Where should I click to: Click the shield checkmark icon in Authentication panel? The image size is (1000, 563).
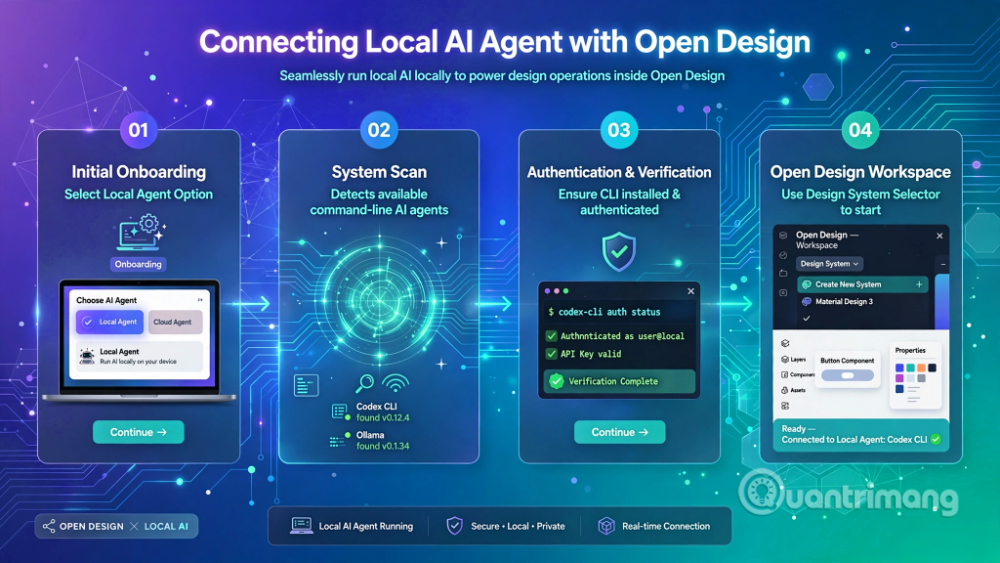[619, 251]
